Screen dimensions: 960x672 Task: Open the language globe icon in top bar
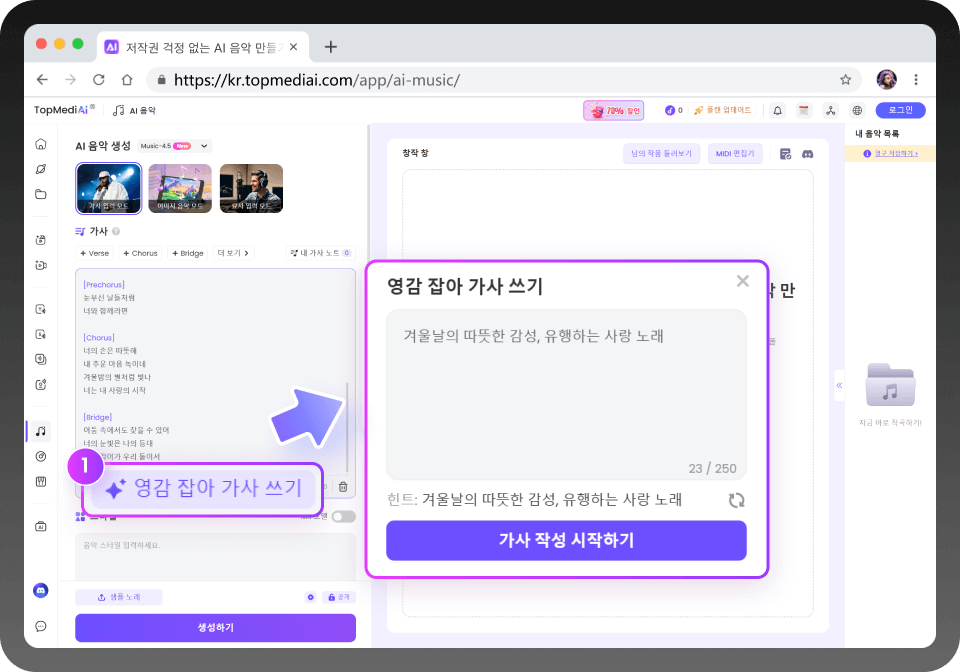pyautogui.click(x=857, y=111)
